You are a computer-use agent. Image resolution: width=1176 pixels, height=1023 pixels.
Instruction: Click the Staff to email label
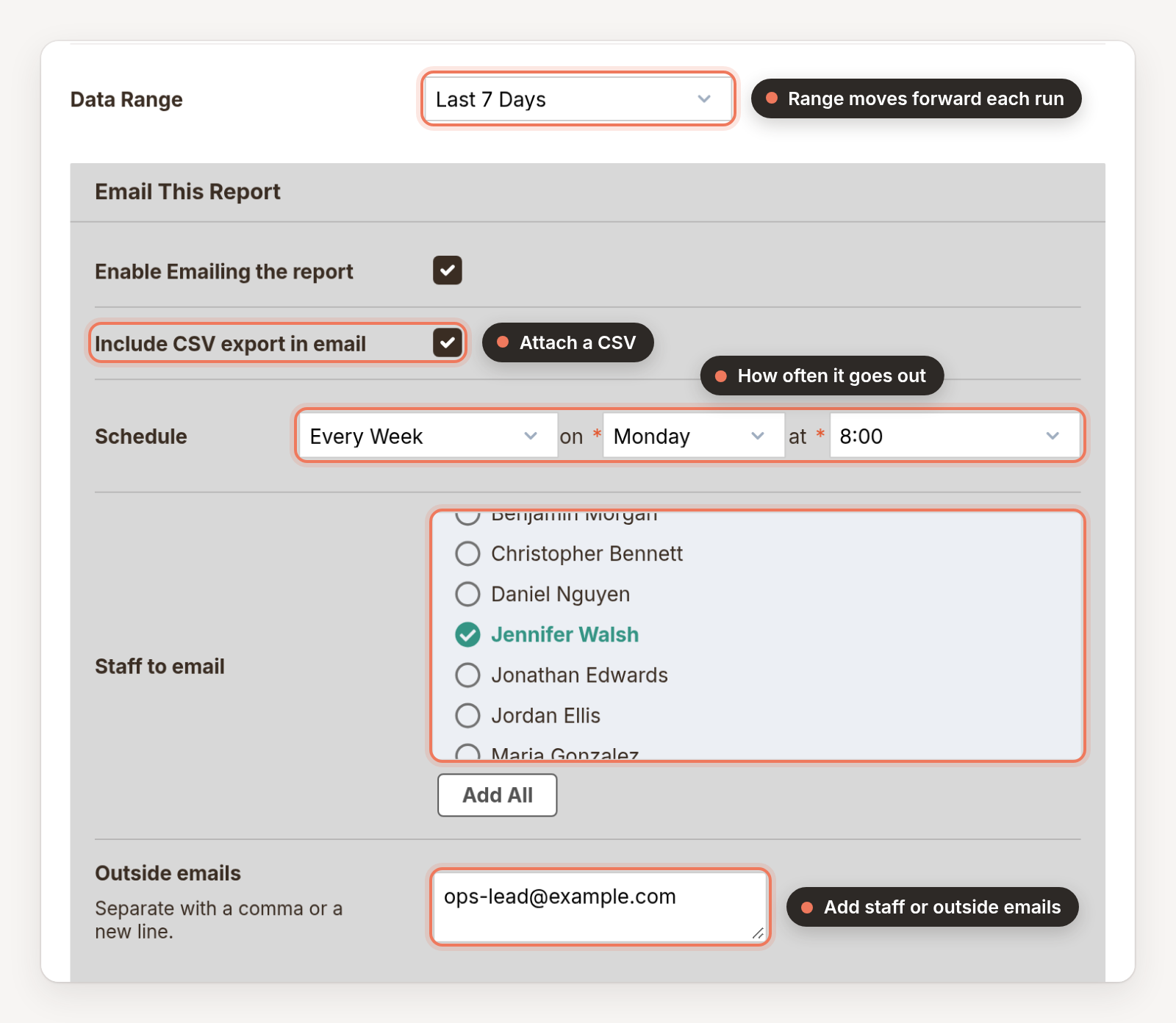tap(159, 667)
